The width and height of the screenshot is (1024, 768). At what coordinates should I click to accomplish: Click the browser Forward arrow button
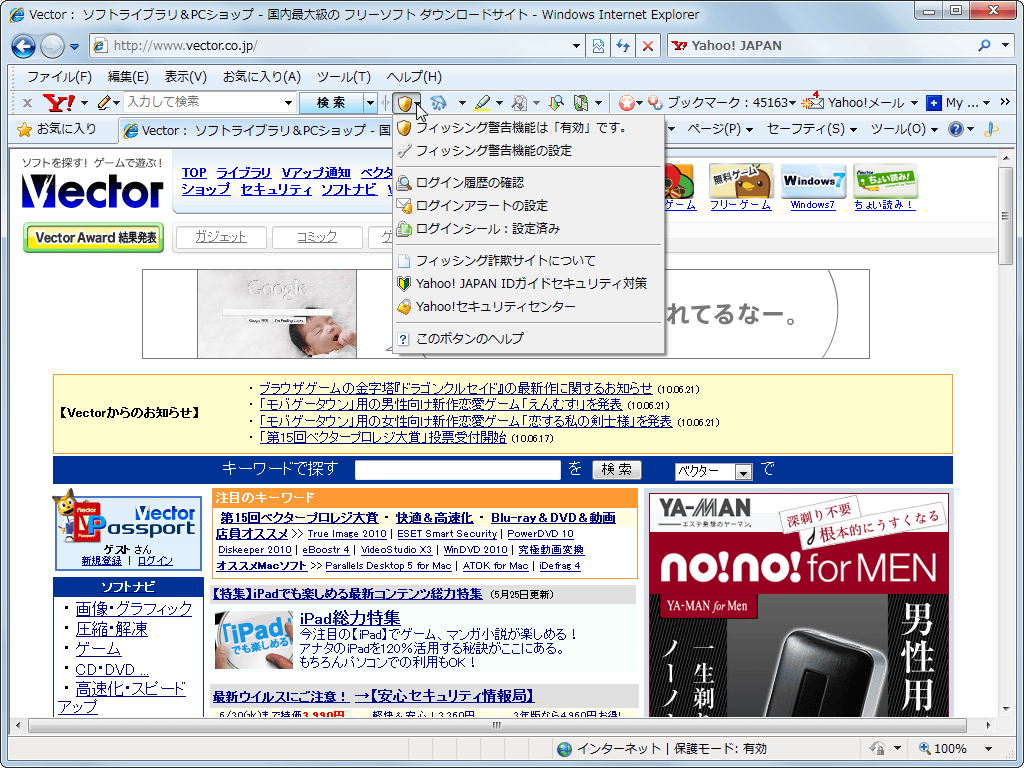point(52,46)
